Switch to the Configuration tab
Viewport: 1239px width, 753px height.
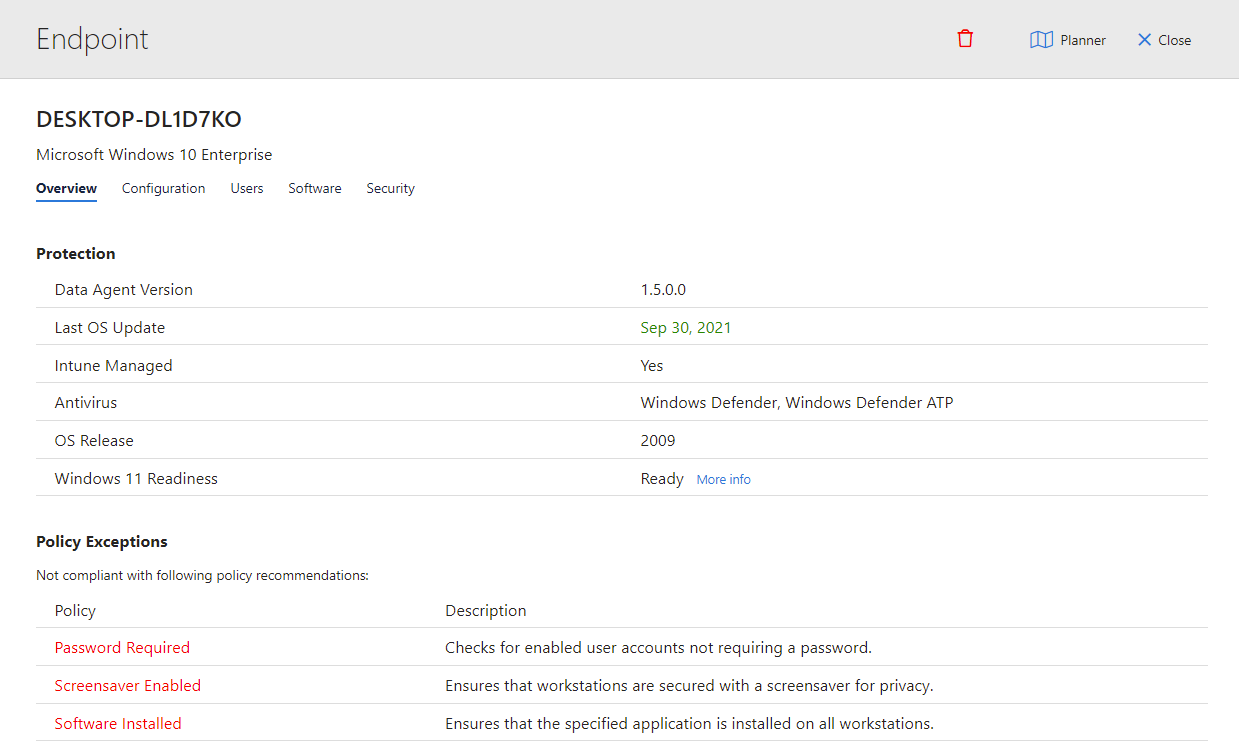pos(163,188)
